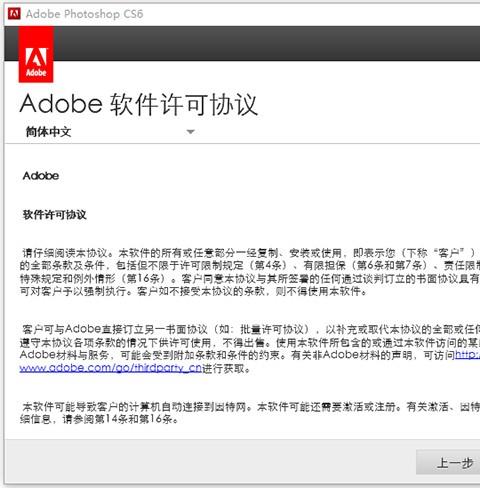Click the 'Adobe Photoshop CS6' window title
Screen dimensions: 480x488
(x=85, y=14)
